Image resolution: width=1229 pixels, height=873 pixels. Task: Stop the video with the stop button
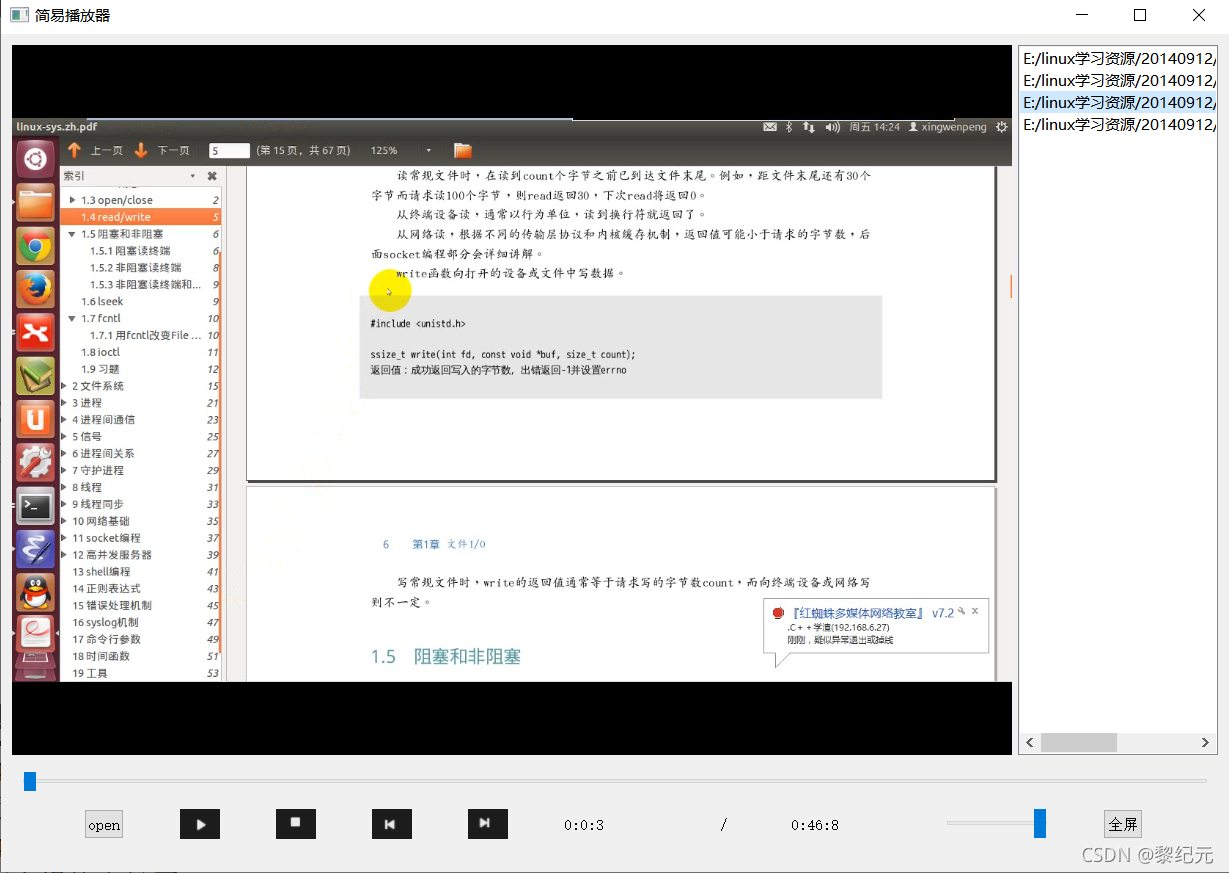[x=296, y=824]
